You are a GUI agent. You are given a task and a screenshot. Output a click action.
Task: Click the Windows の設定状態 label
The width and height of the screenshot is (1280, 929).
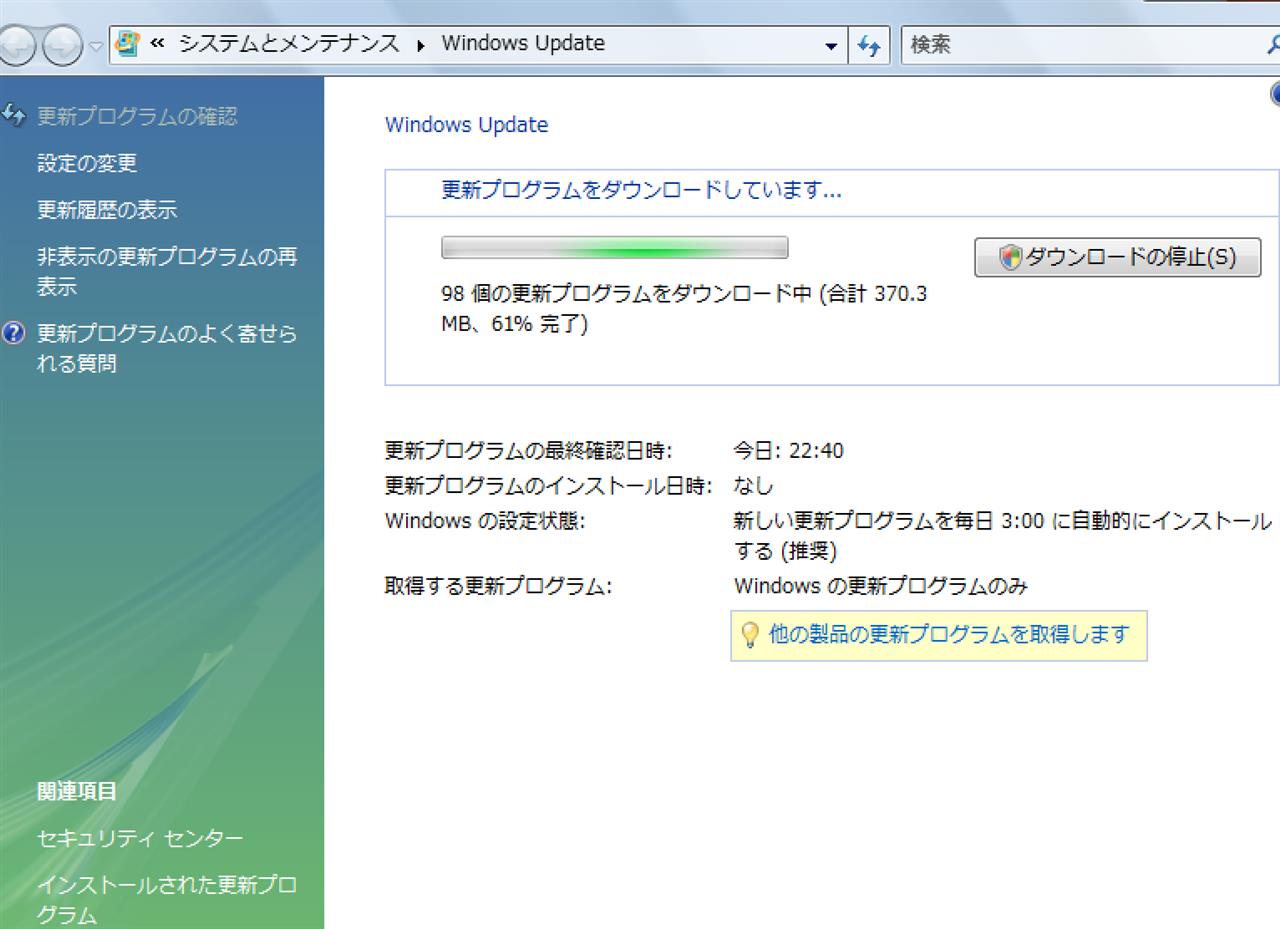[485, 521]
